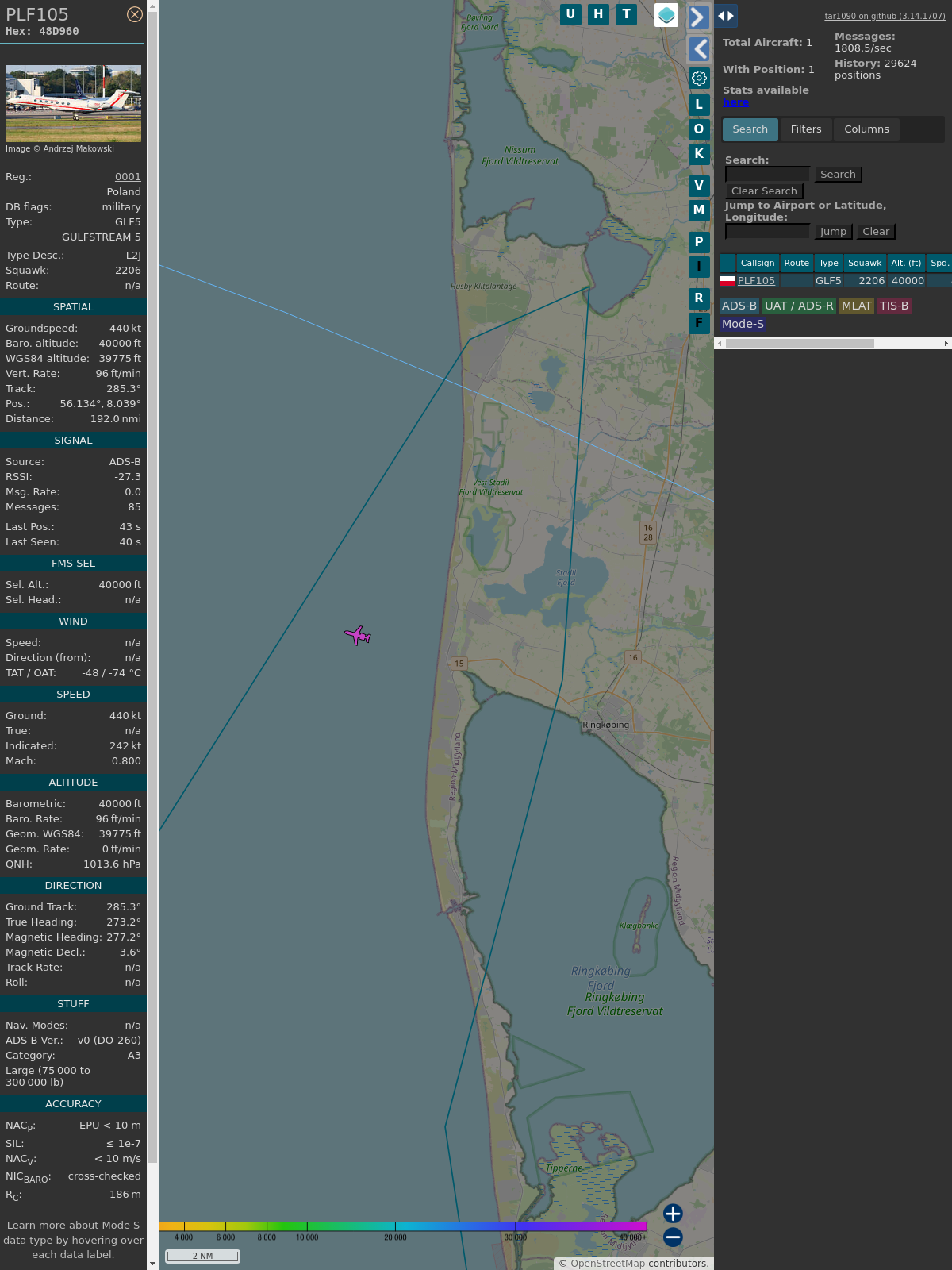Click the sidebar split toggle arrows

click(x=726, y=16)
